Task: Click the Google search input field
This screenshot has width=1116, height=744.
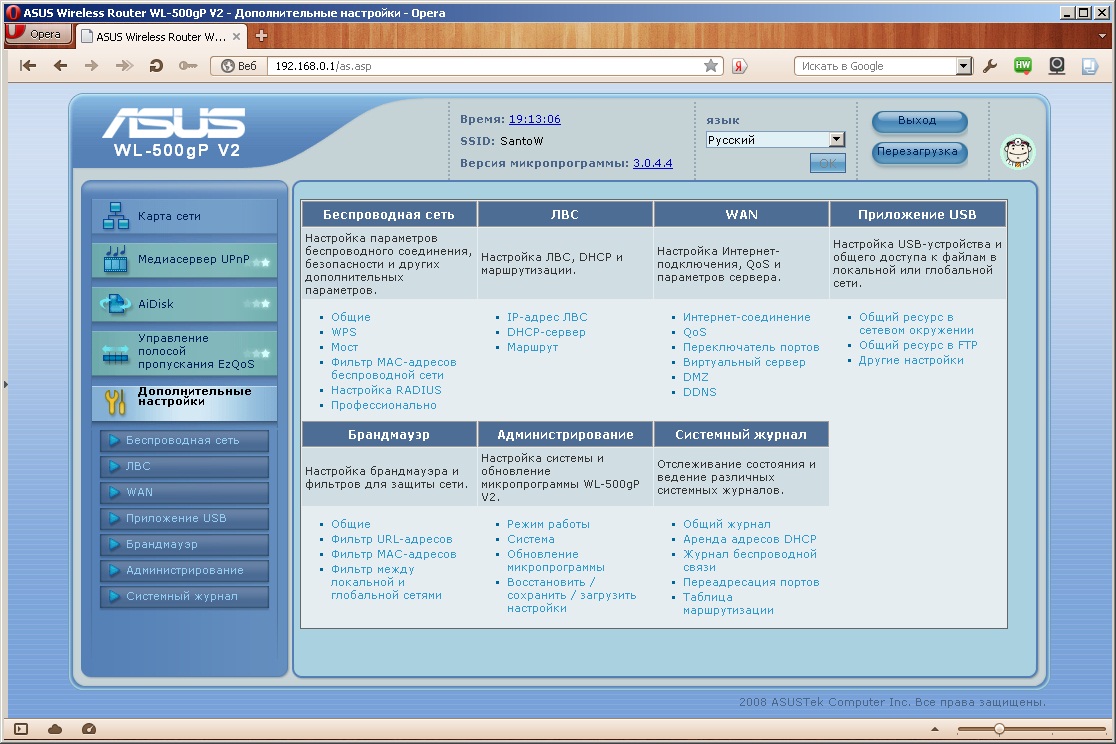Action: pos(875,66)
